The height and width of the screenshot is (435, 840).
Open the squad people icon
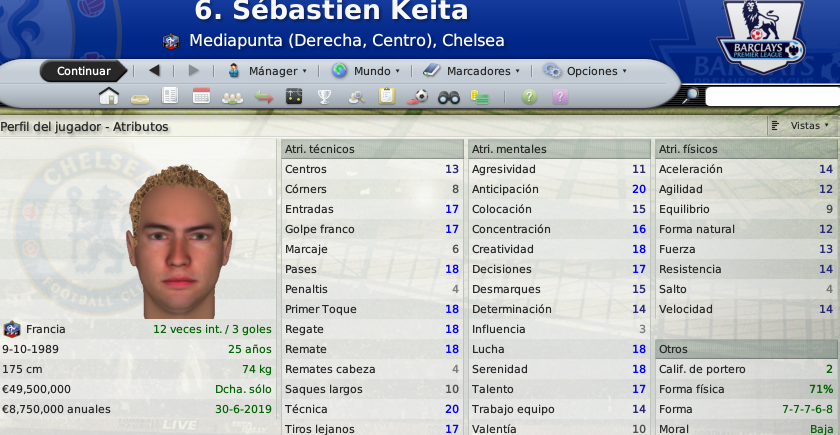click(x=232, y=97)
